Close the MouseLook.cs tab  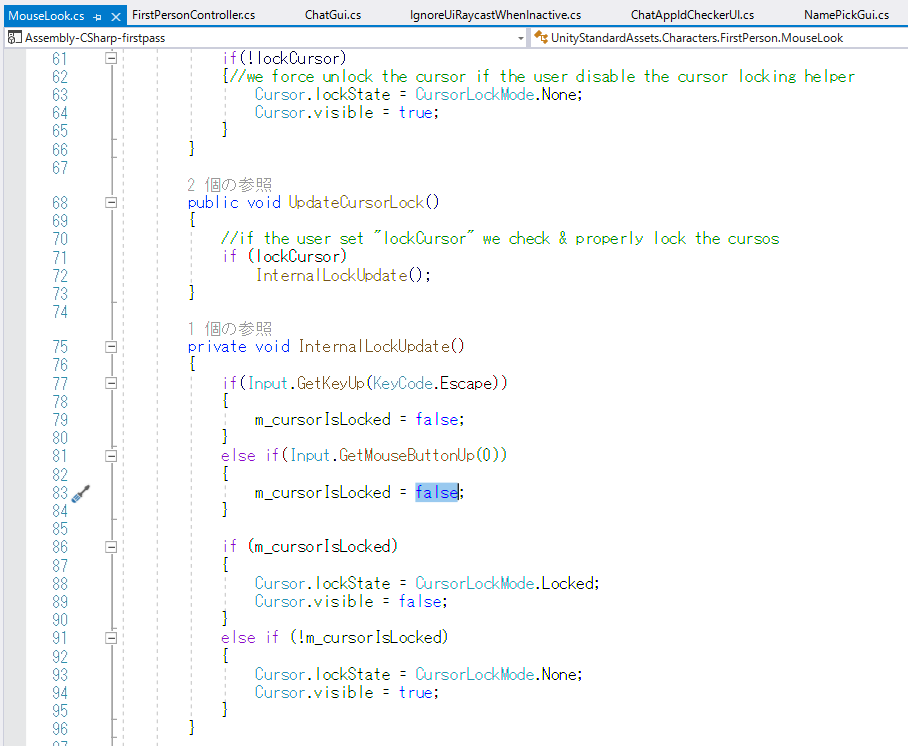116,17
